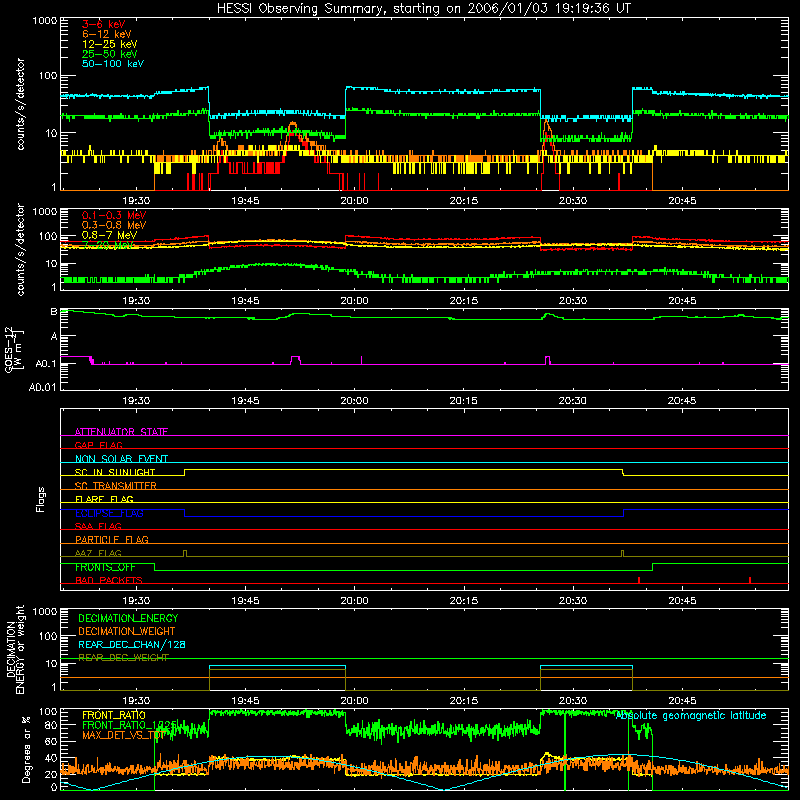Click the SC_TRANSMITTER flag label

click(116, 485)
